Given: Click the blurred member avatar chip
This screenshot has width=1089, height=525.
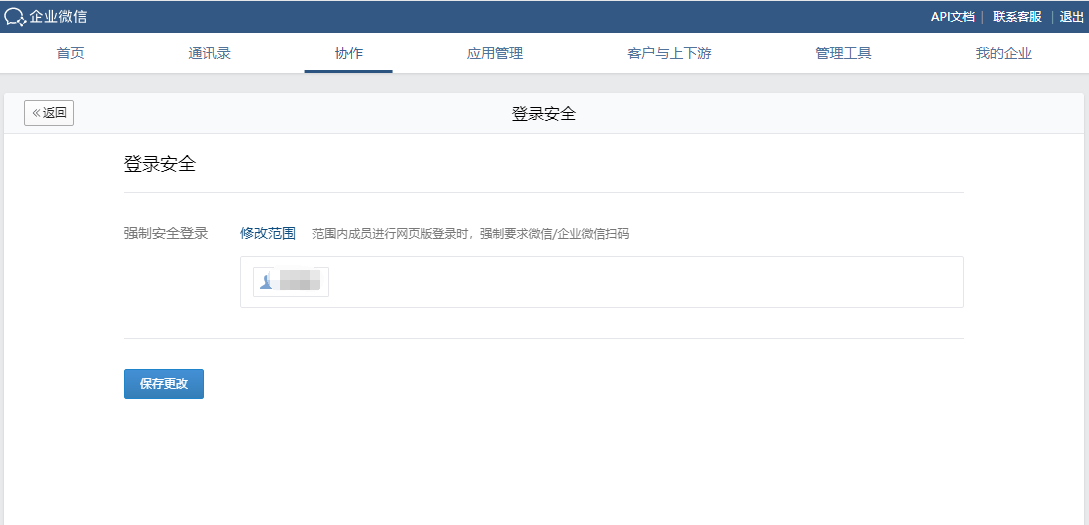Looking at the screenshot, I should [x=291, y=281].
